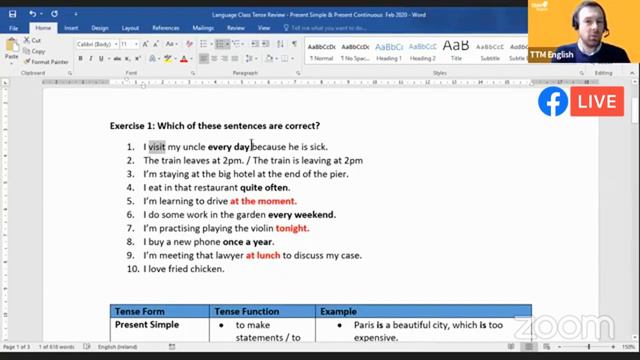Toggle bold formatting
The image size is (640, 360).
80,59
